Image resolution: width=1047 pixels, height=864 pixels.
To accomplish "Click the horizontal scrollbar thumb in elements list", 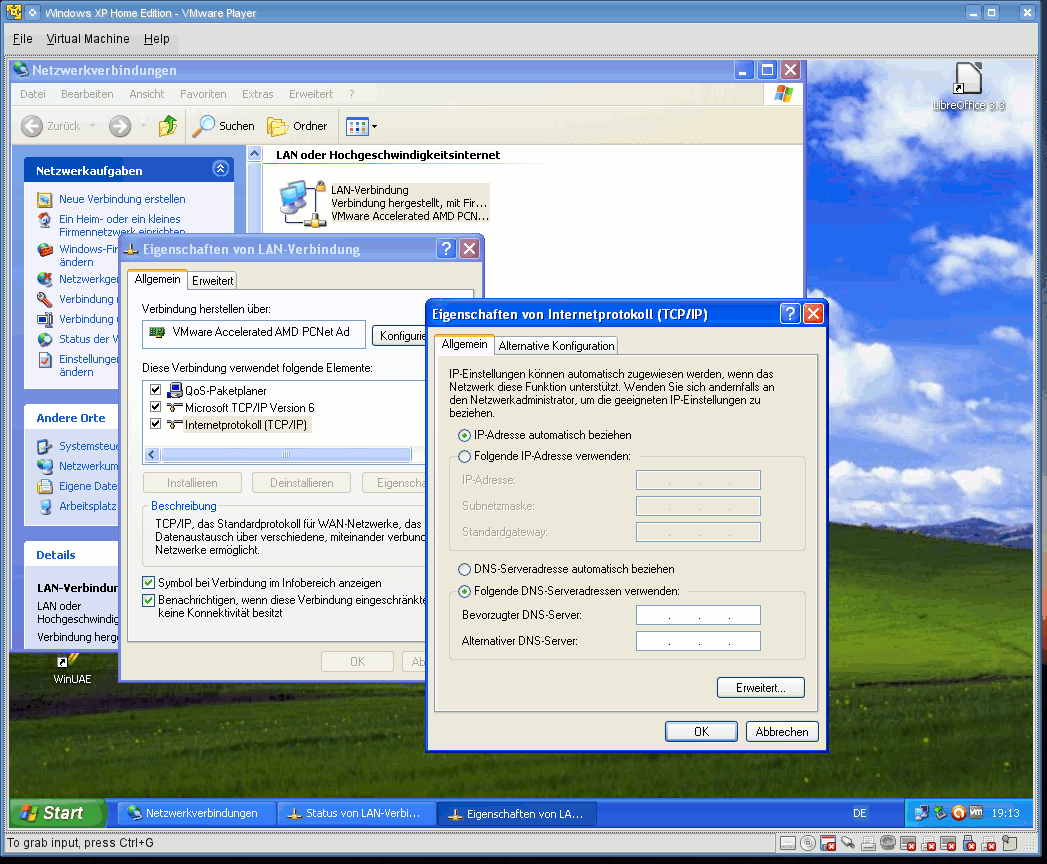I will point(286,455).
